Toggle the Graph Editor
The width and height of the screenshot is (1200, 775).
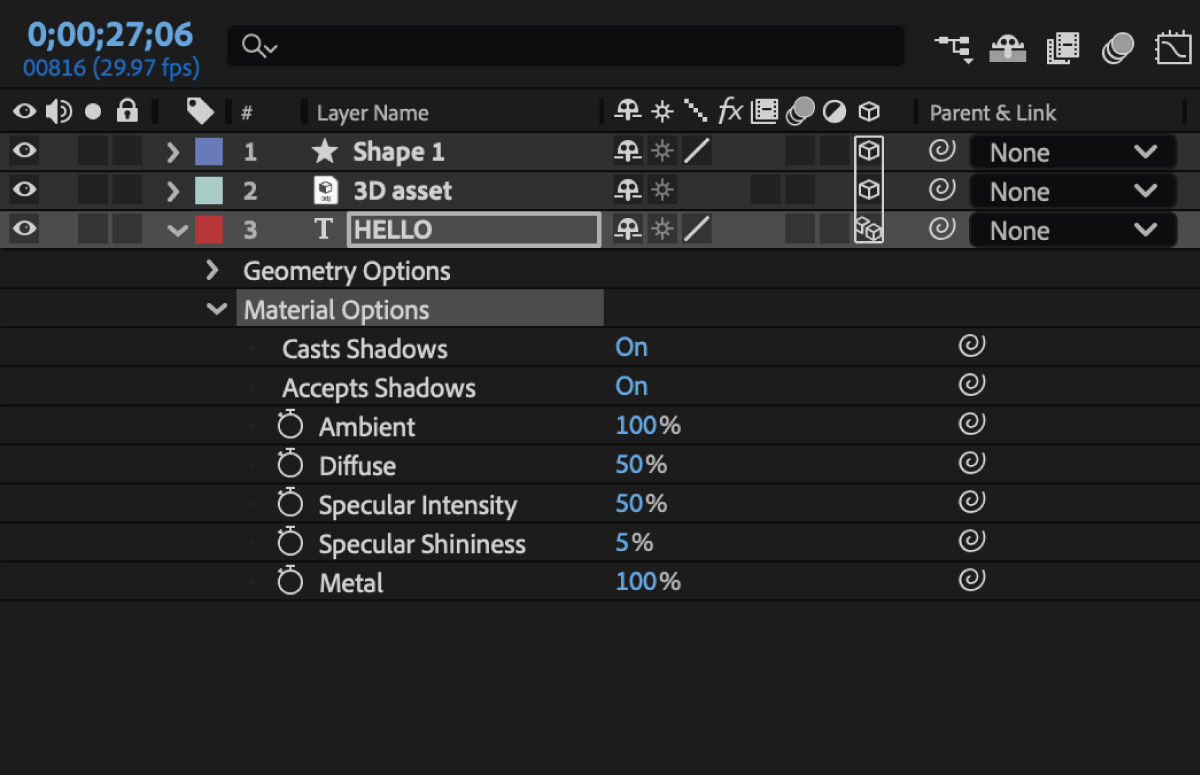[1172, 46]
